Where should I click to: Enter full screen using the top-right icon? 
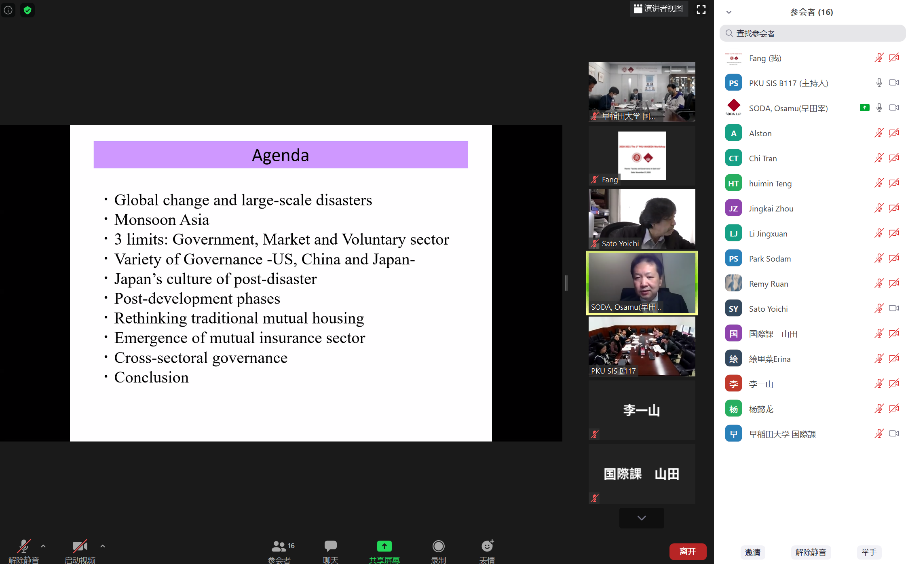(x=702, y=9)
